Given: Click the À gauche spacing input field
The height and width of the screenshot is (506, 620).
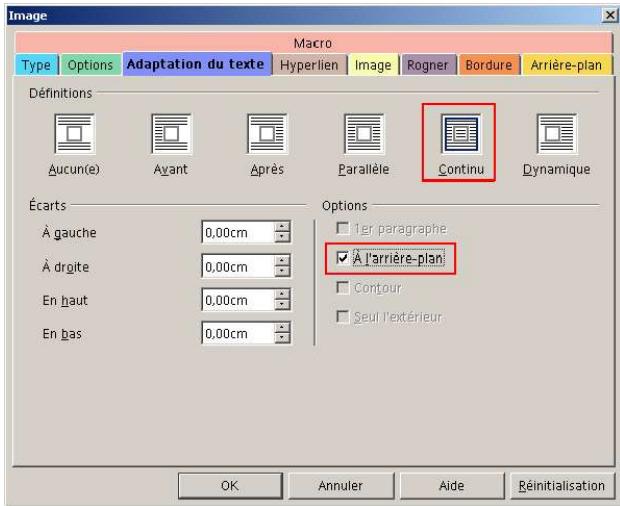Looking at the screenshot, I should (238, 232).
